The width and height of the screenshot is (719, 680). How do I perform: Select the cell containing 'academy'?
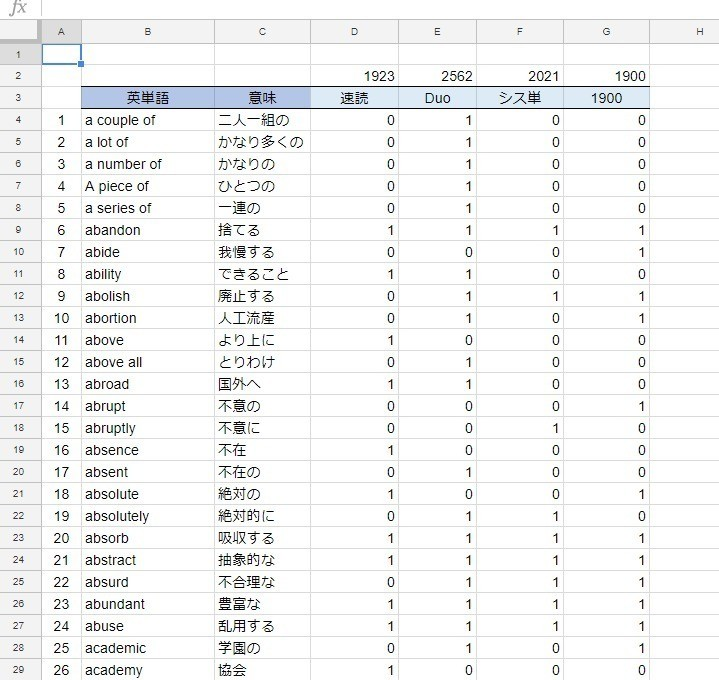[x=147, y=670]
